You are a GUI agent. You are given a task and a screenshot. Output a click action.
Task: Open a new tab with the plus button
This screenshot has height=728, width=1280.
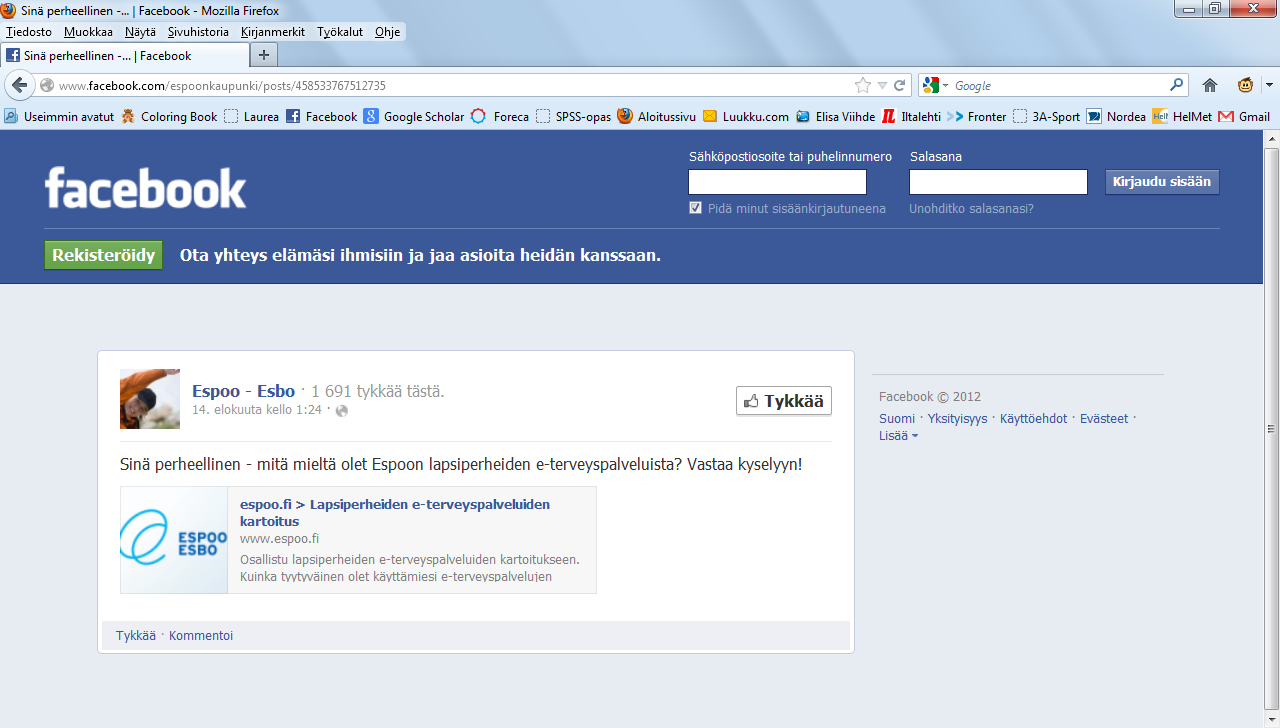[x=264, y=56]
